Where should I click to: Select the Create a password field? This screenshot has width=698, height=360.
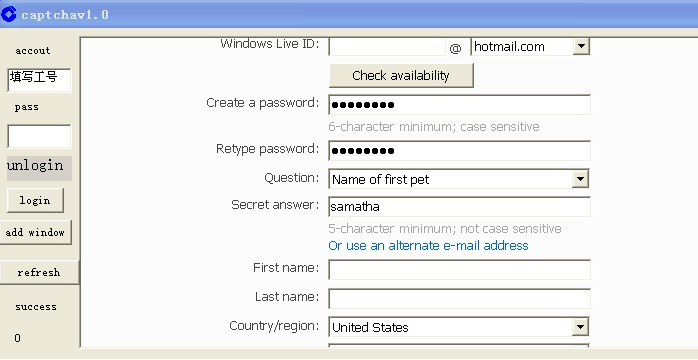pyautogui.click(x=459, y=105)
